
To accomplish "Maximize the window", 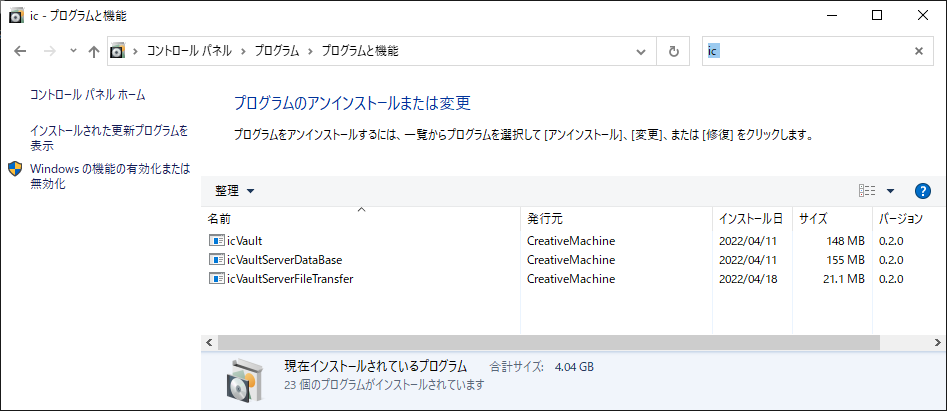I will [877, 16].
